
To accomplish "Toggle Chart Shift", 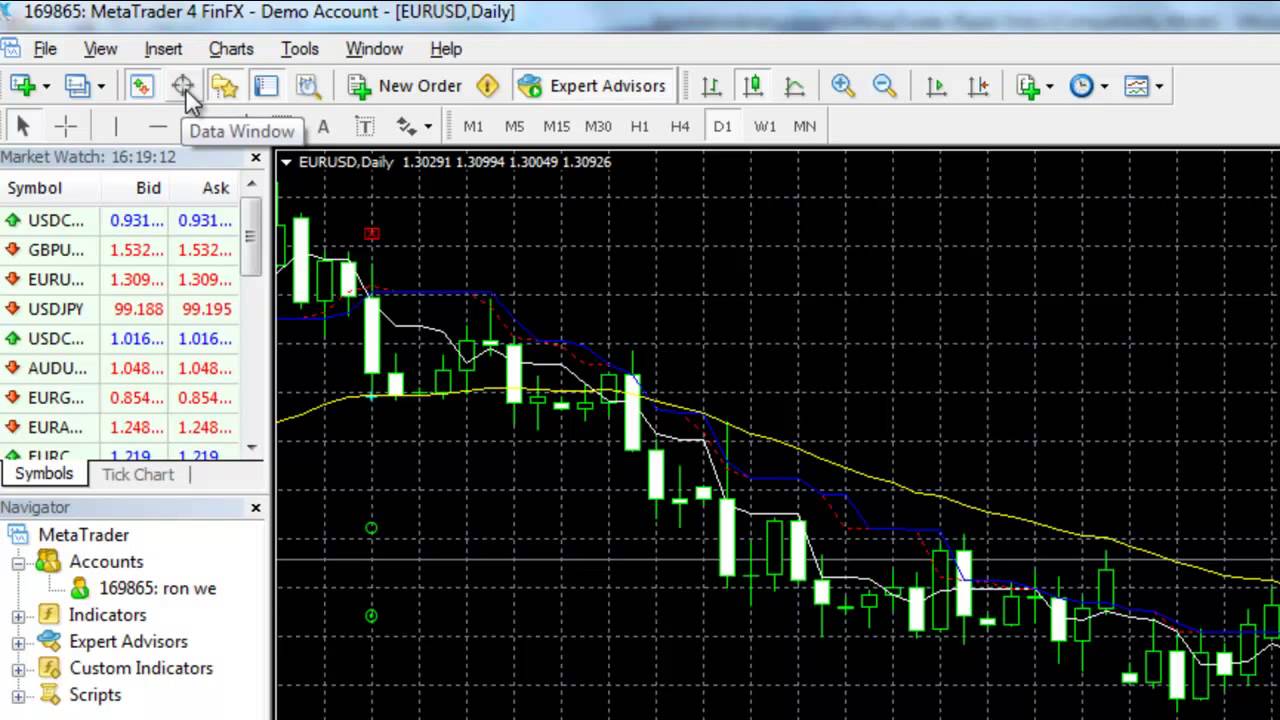I will (978, 86).
